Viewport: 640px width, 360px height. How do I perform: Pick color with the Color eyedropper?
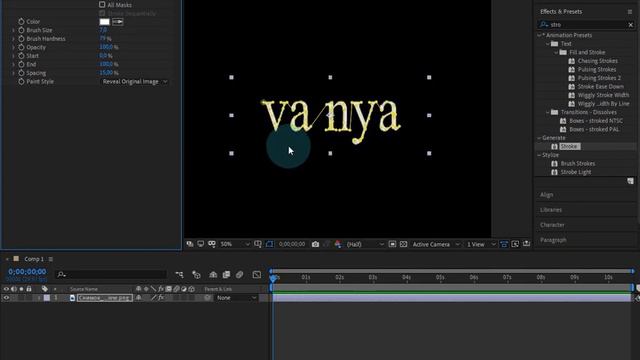pyautogui.click(x=118, y=22)
